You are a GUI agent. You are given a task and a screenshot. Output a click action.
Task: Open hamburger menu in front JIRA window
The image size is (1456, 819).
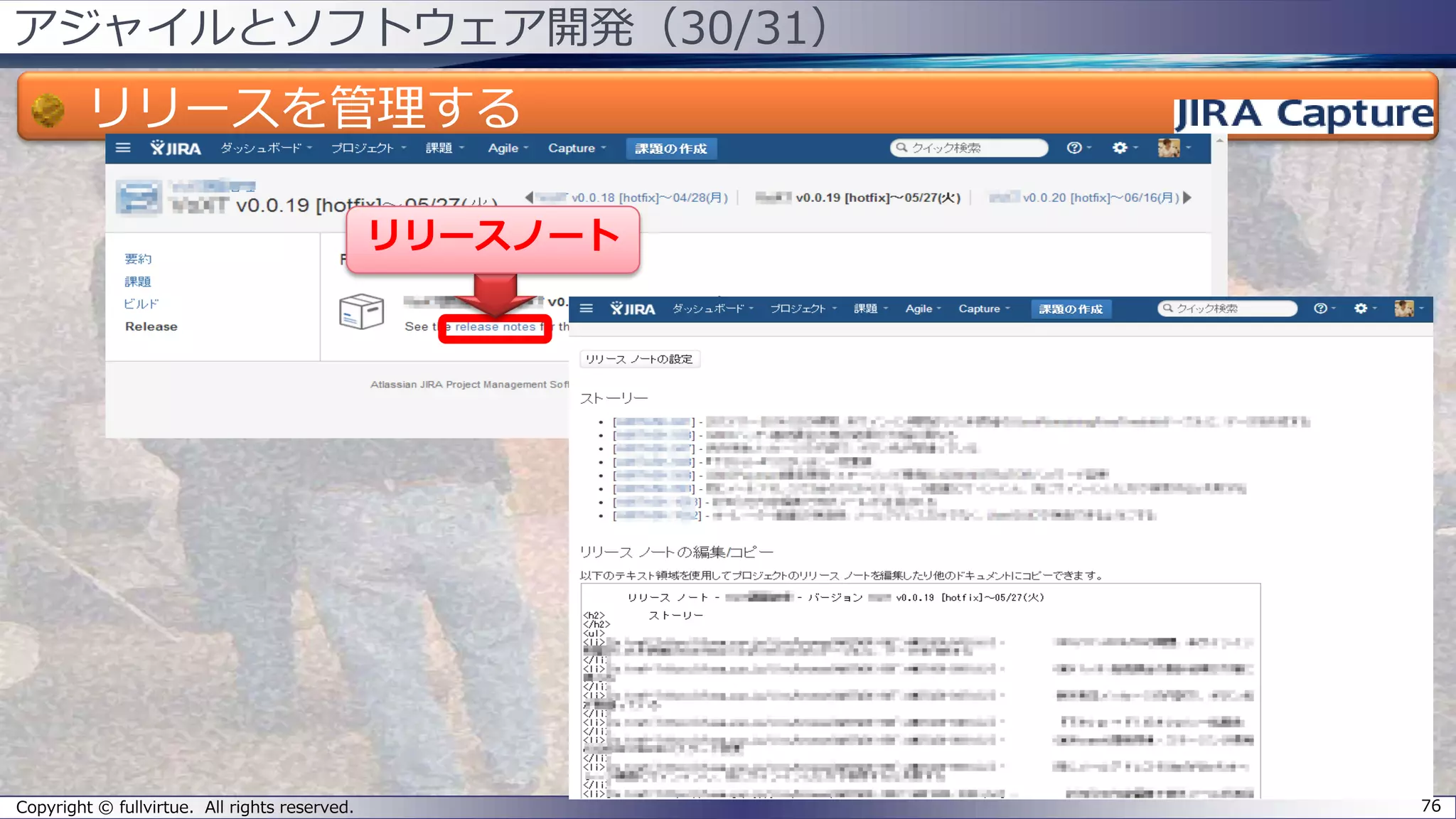[587, 309]
